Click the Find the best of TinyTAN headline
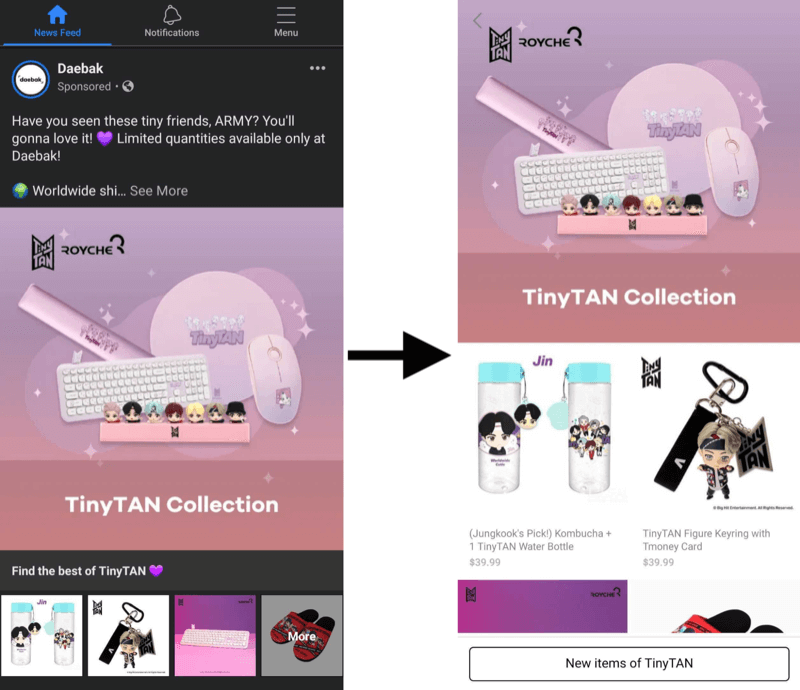The width and height of the screenshot is (800, 690). pyautogui.click(x=87, y=571)
